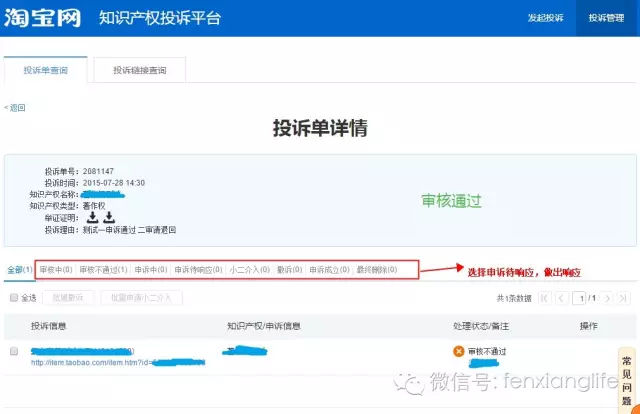Go to the first results page

pos(544,298)
